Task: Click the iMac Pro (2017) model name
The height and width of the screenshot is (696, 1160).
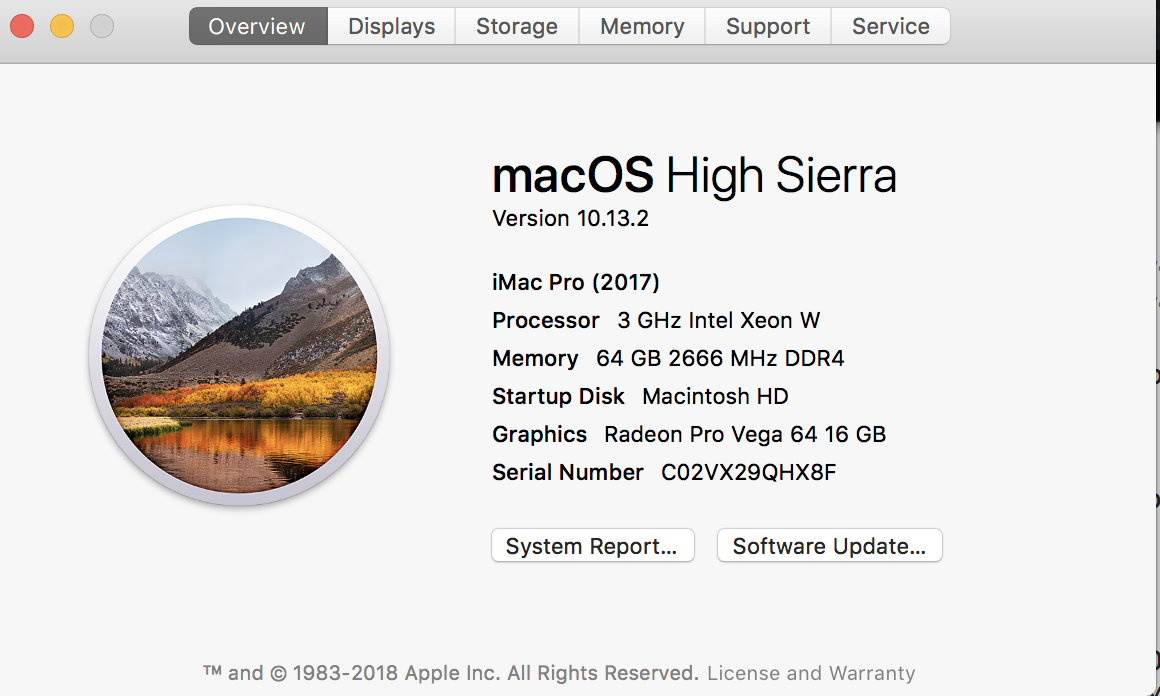Action: coord(576,282)
